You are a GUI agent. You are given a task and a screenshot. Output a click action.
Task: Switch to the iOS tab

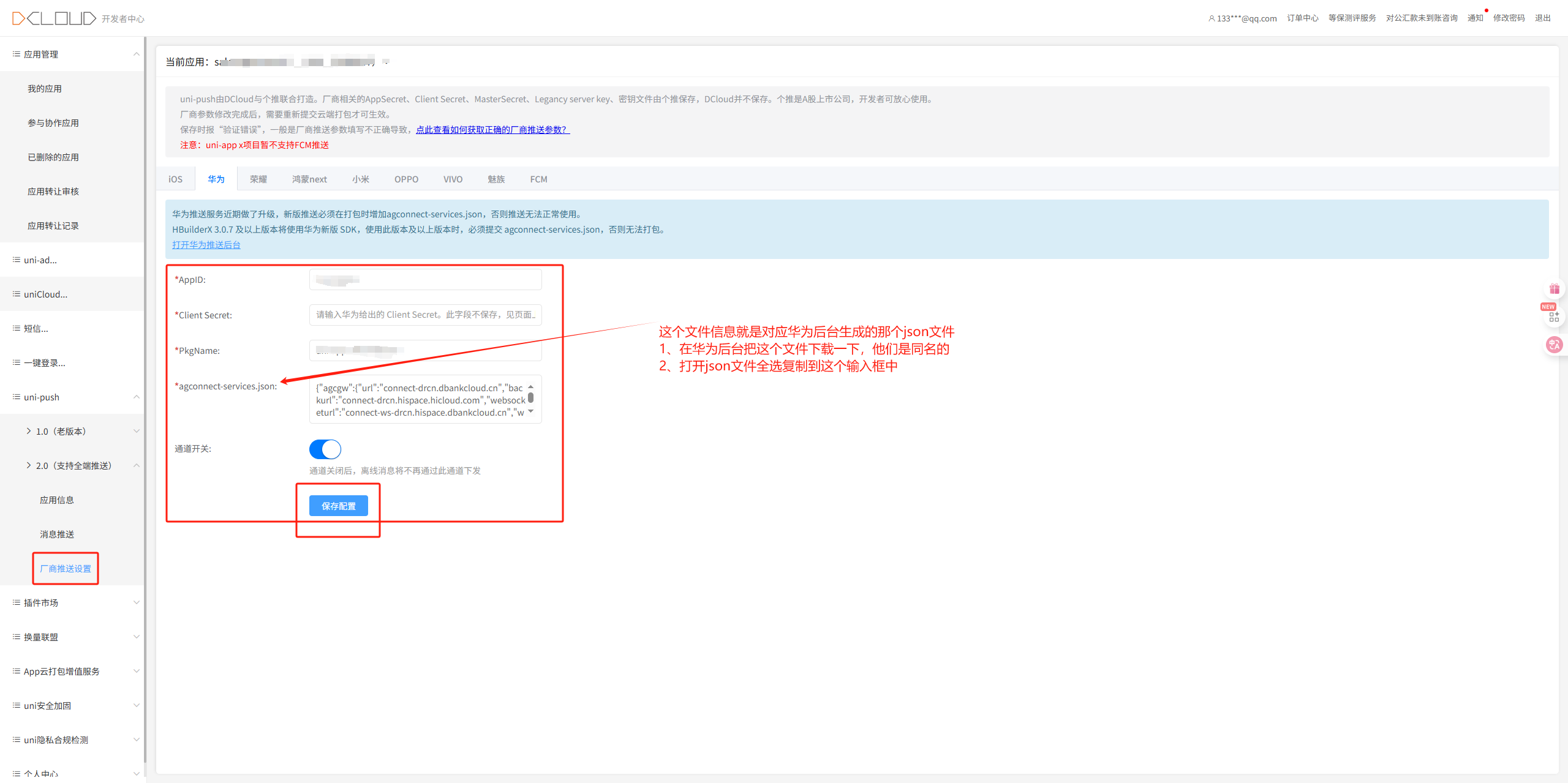[x=175, y=179]
